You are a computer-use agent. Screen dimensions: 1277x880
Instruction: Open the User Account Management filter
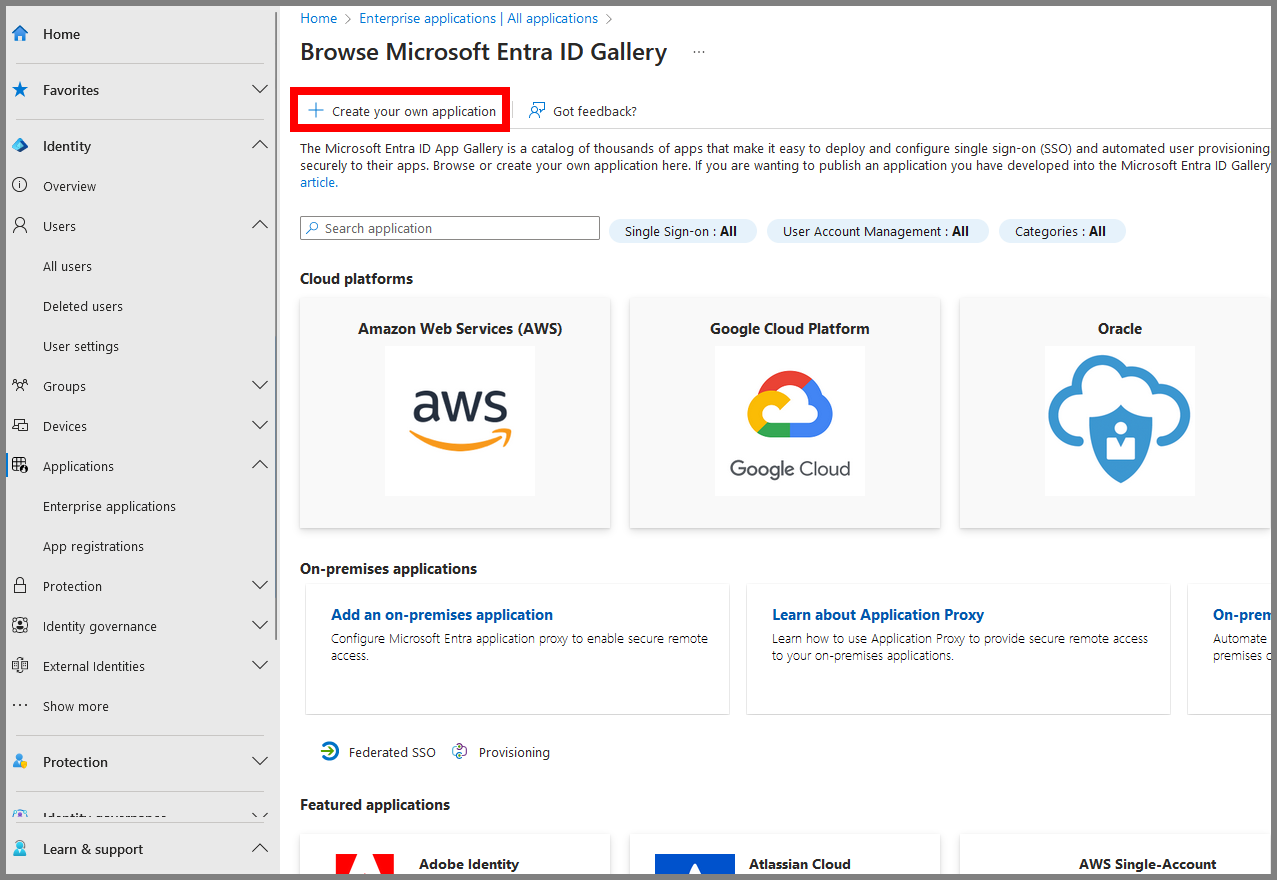pos(877,231)
